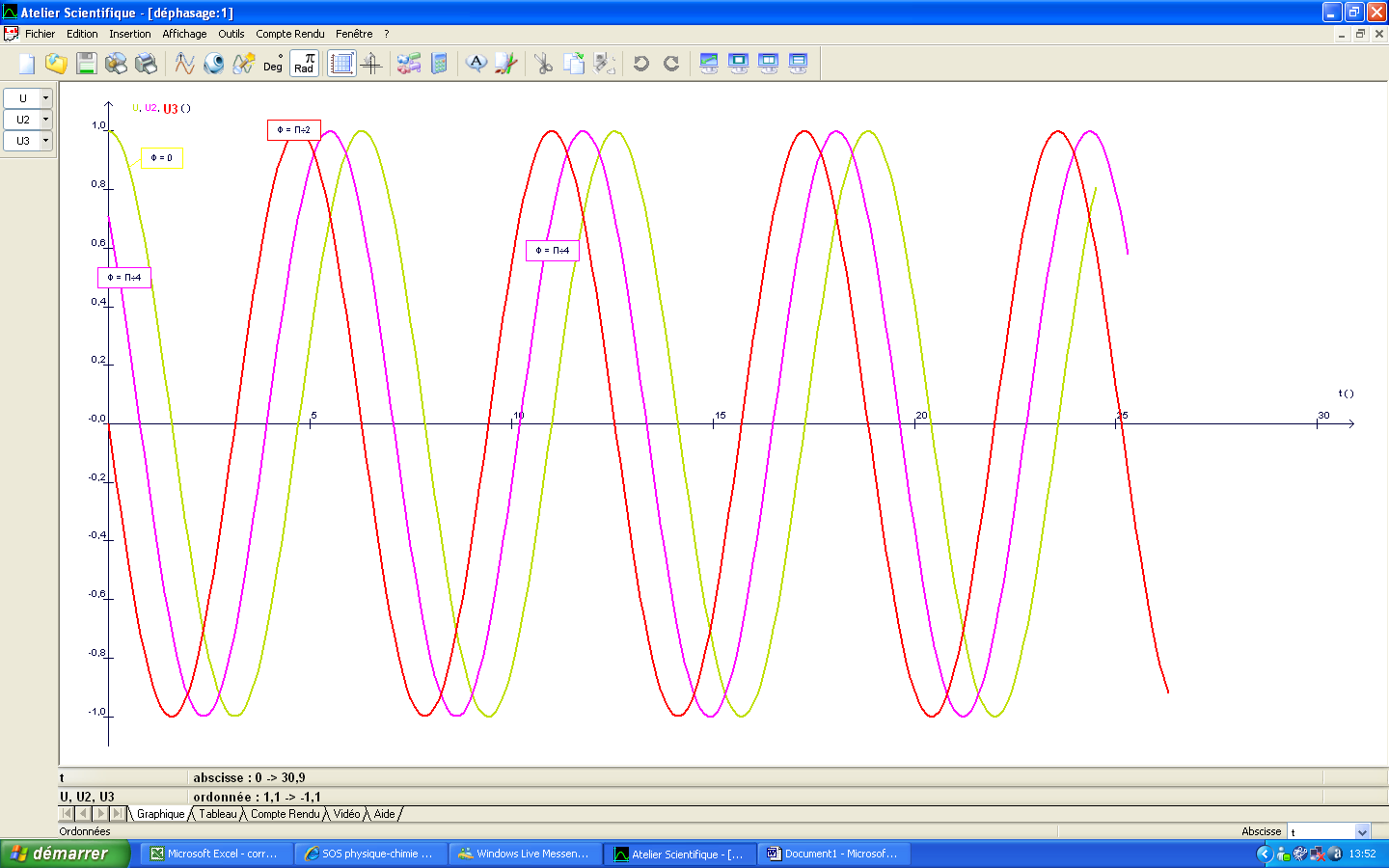
Task: Switch angle unit to Rad
Action: click(305, 64)
